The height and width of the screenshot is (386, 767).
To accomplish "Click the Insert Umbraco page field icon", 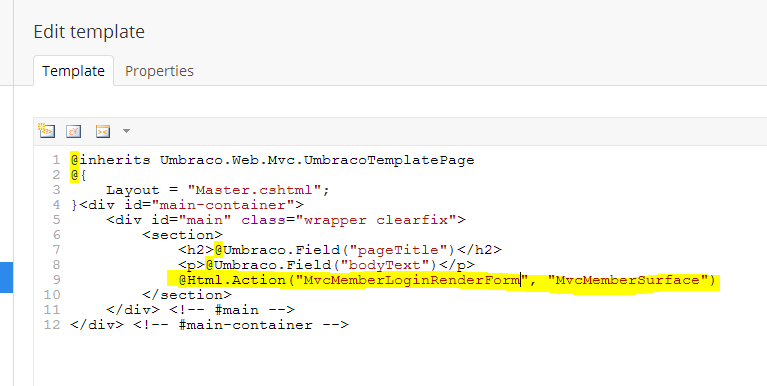I will pyautogui.click(x=47, y=131).
